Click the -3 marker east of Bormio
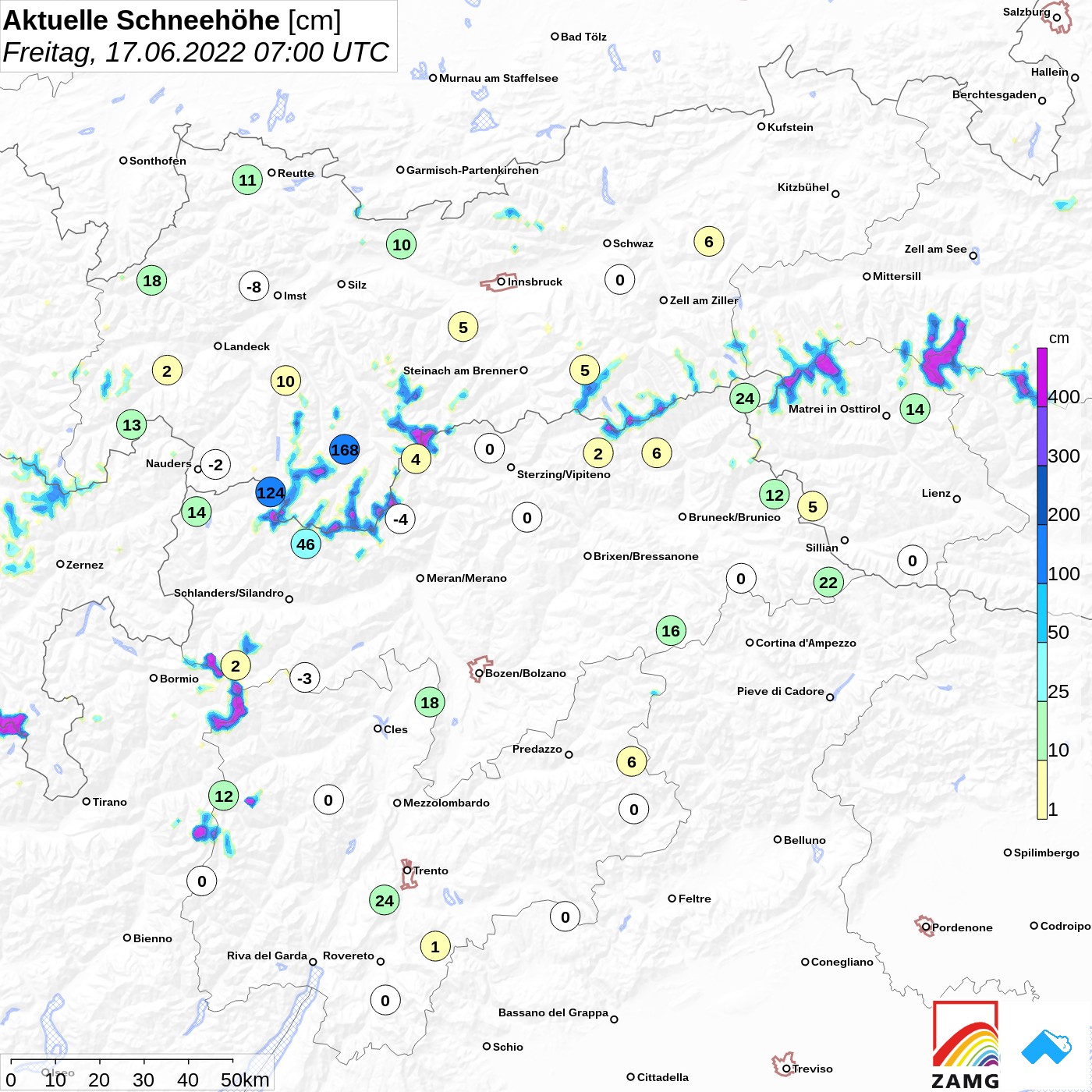Image resolution: width=1092 pixels, height=1092 pixels. (305, 679)
